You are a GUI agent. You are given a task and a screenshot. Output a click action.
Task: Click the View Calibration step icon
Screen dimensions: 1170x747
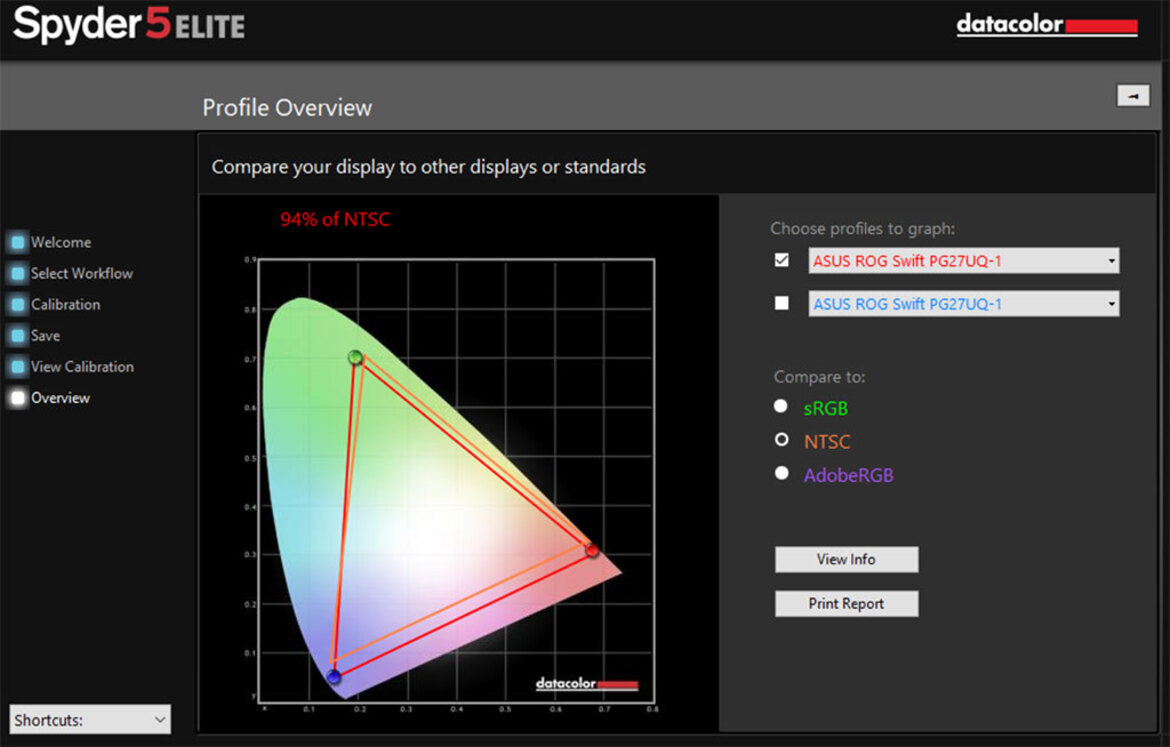point(17,367)
